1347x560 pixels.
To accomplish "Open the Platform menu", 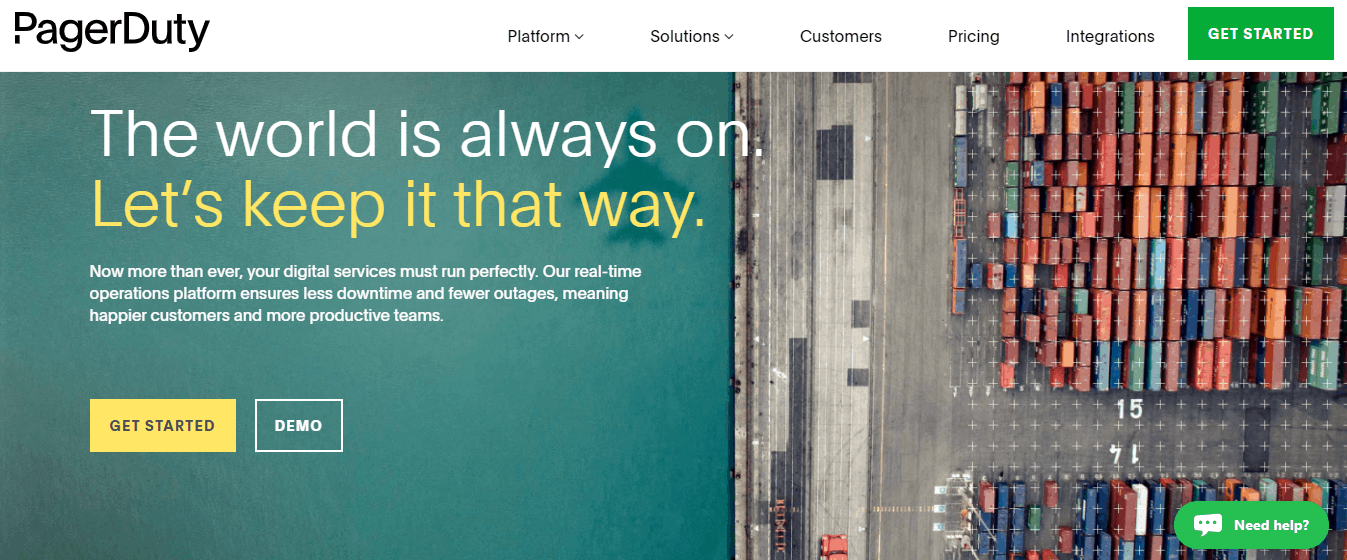I will 545,36.
